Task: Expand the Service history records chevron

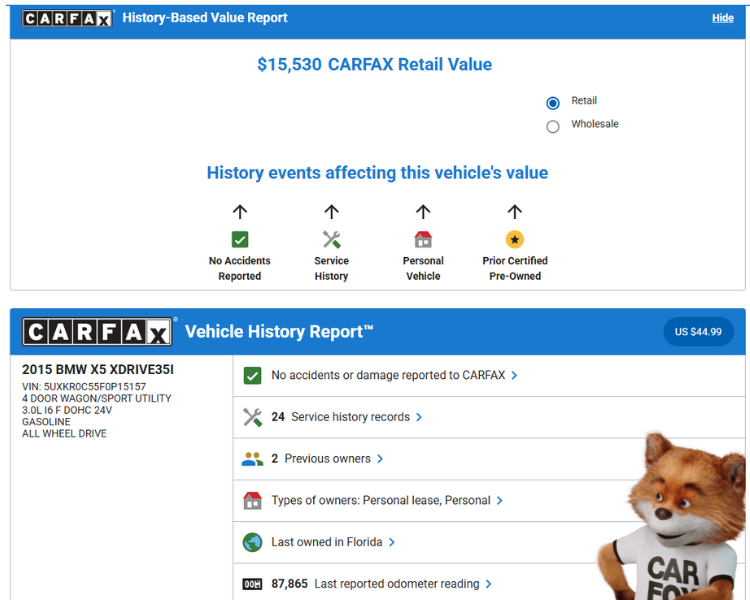Action: [x=419, y=417]
